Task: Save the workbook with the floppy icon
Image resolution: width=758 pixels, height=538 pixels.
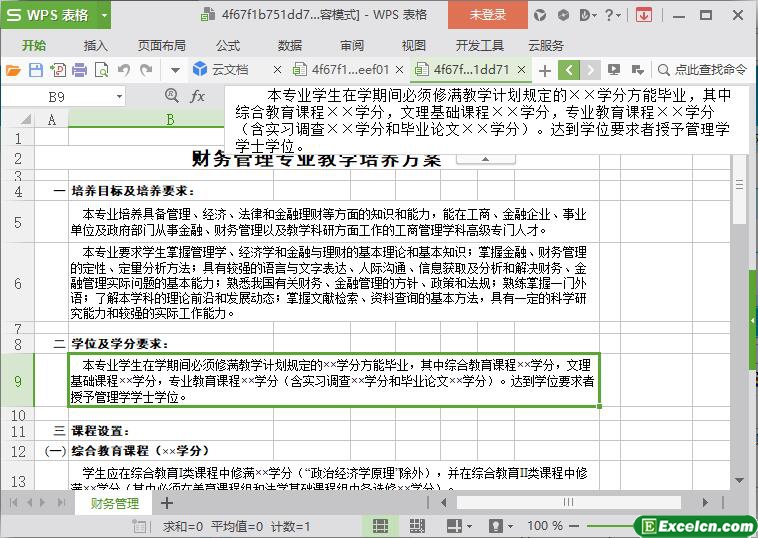Action: point(36,71)
